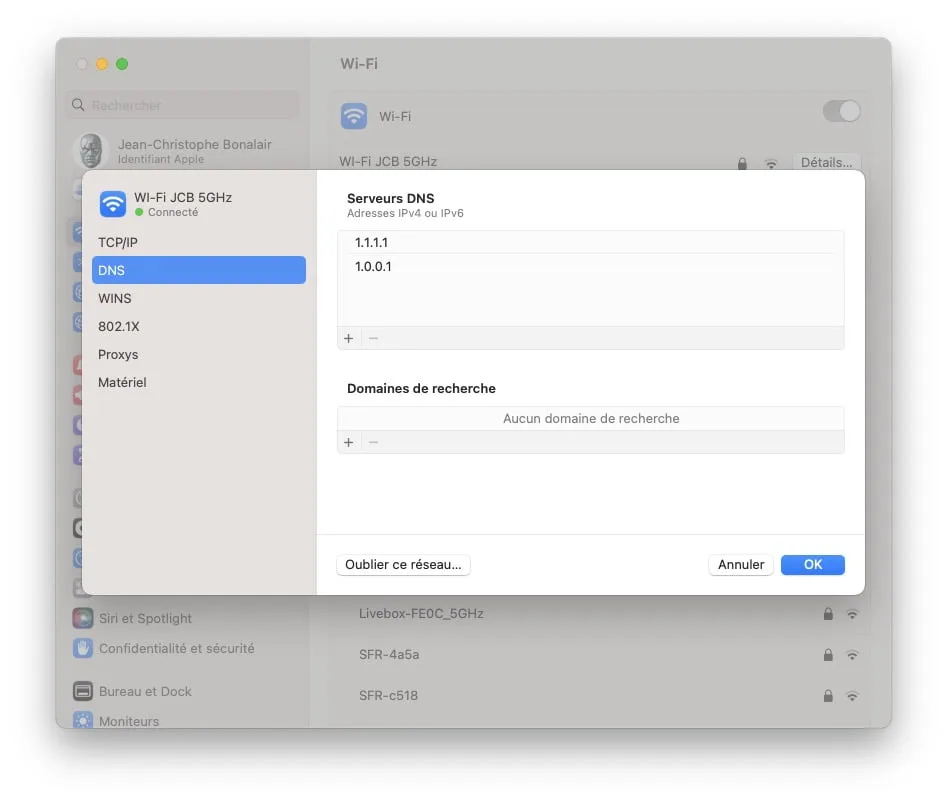Viewport: 947px width, 802px height.
Task: Click the Siri et Spotlight icon
Action: (x=83, y=618)
